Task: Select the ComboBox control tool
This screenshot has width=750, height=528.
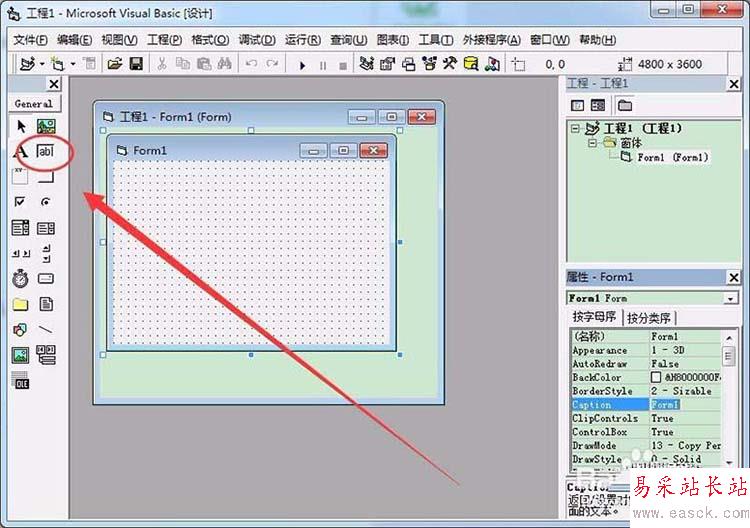Action: [20, 228]
